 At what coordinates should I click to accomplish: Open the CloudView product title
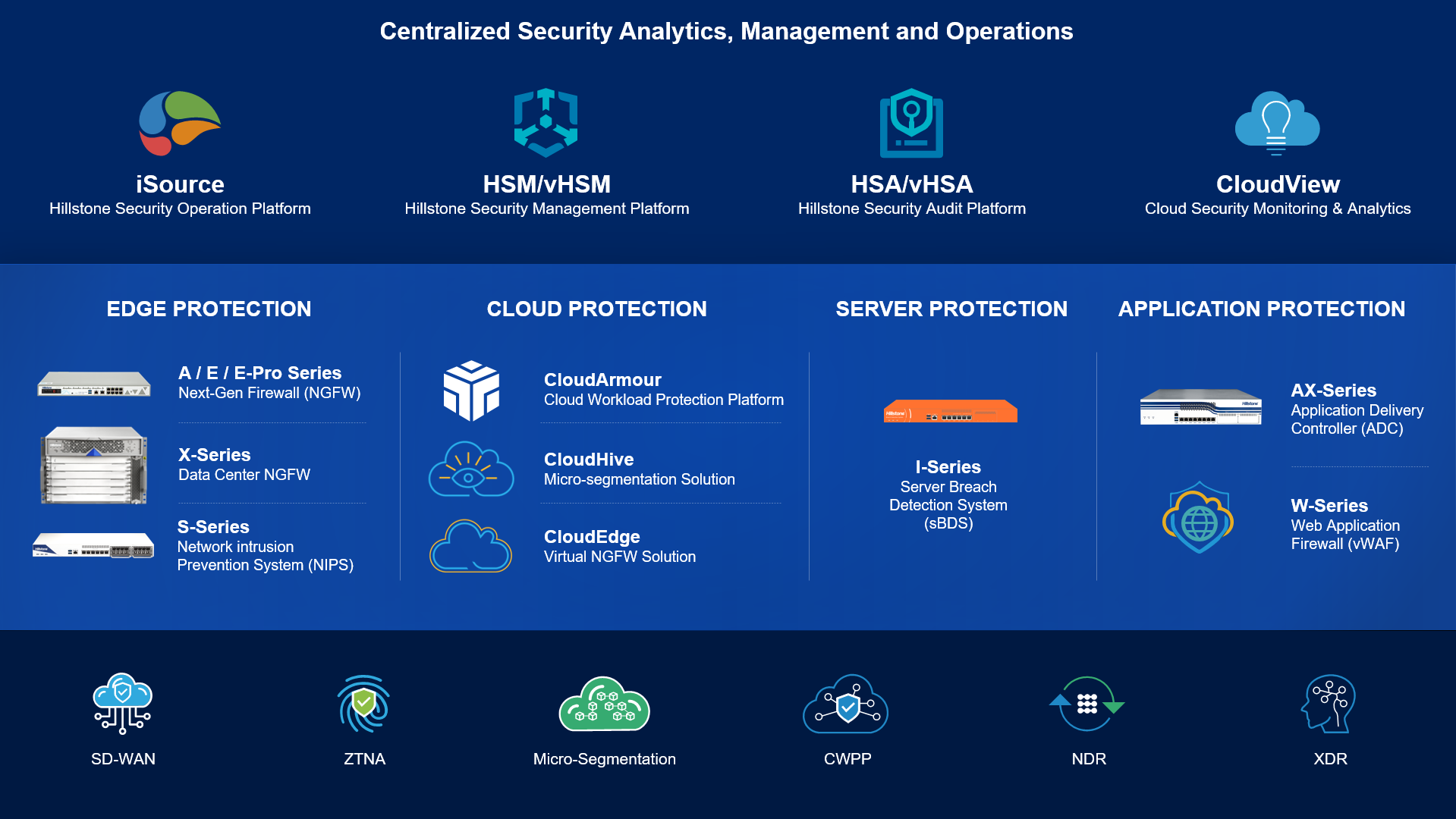point(1278,184)
